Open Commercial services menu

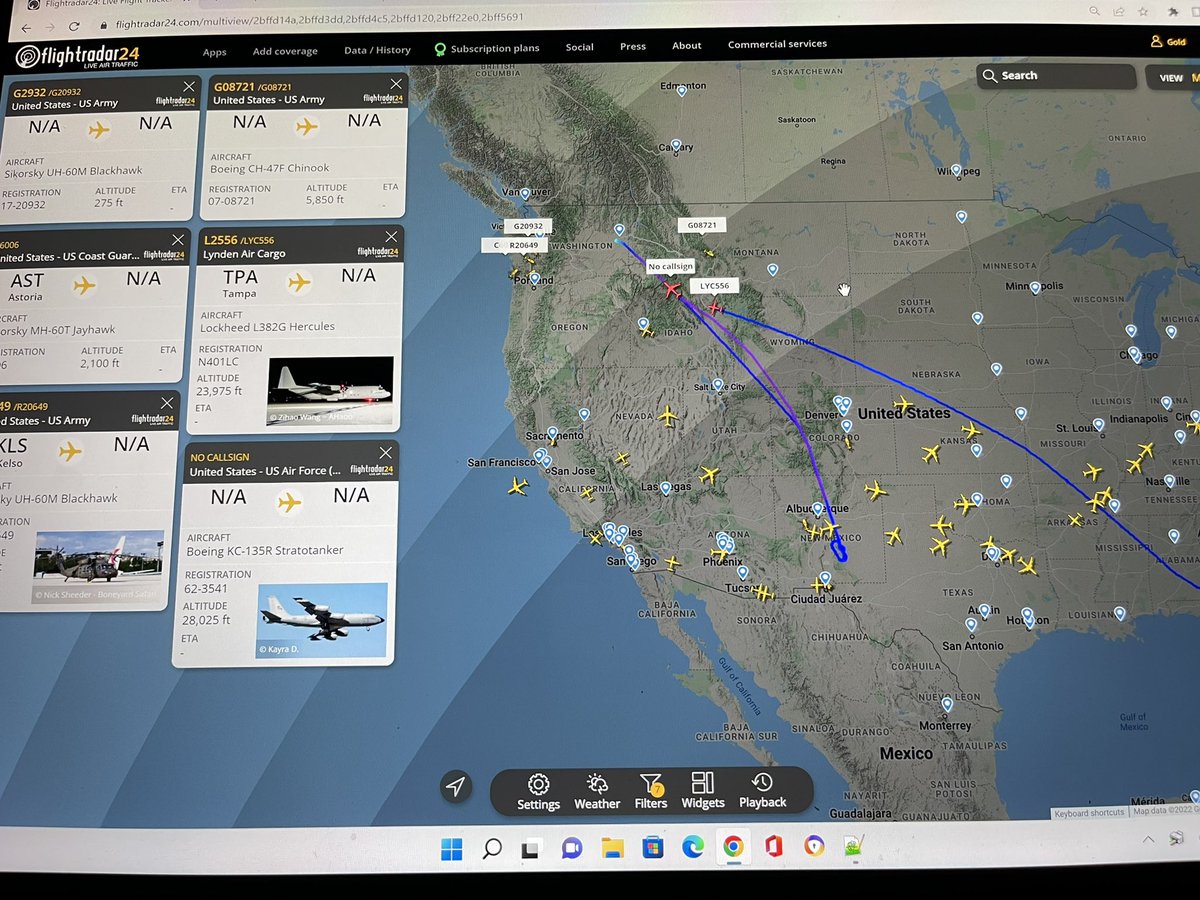(x=777, y=44)
